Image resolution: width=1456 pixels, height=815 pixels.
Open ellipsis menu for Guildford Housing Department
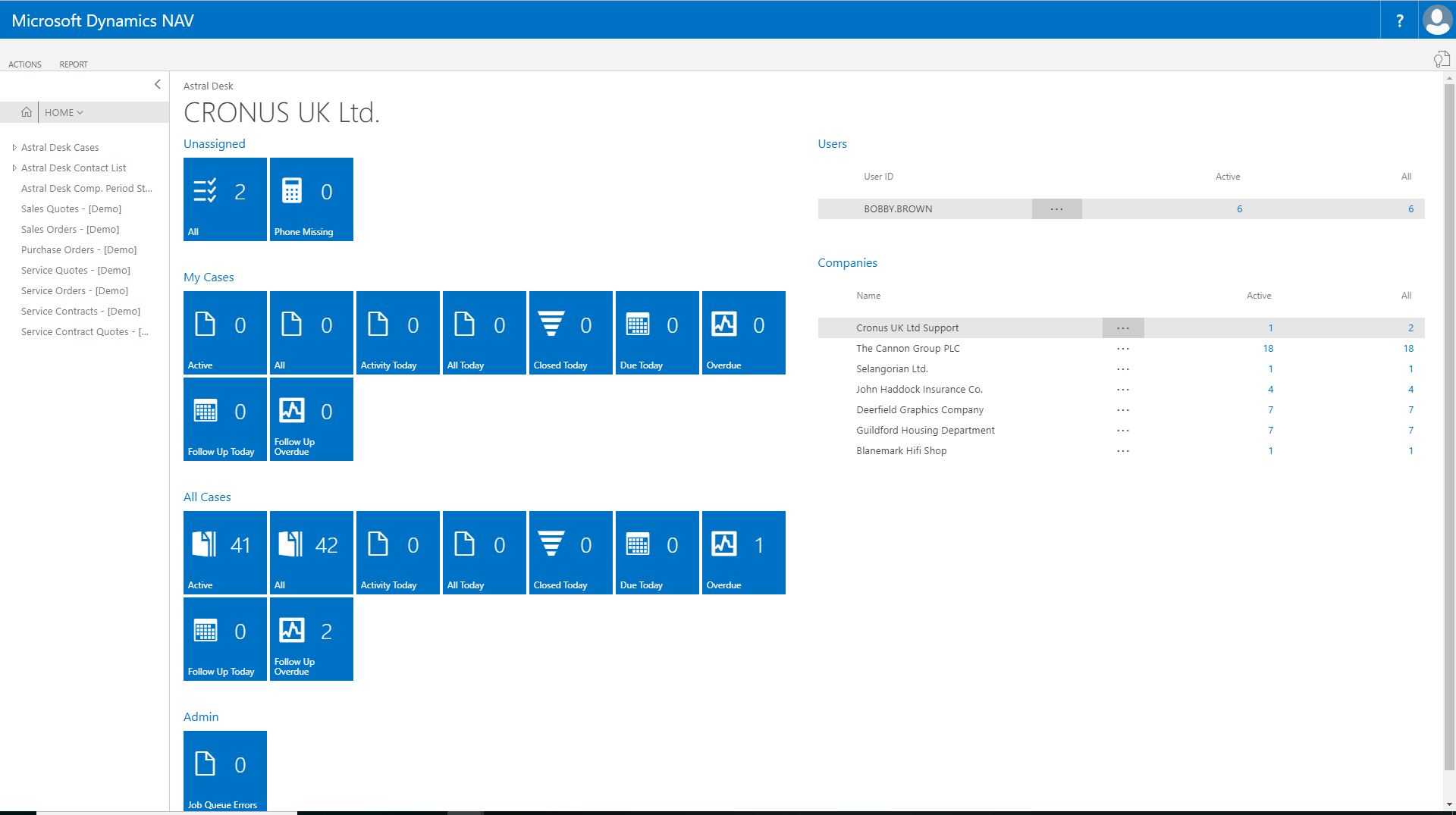[1123, 431]
